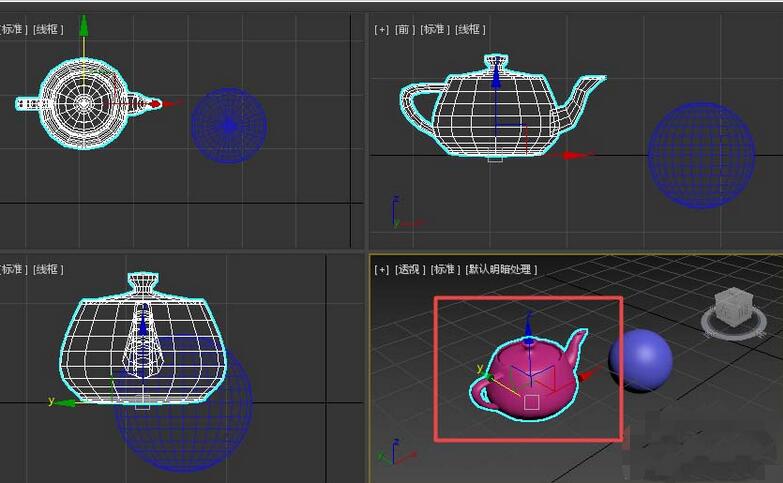The image size is (783, 483).
Task: Open the [线框] menu in the bottom-left viewport
Action: click(48, 269)
